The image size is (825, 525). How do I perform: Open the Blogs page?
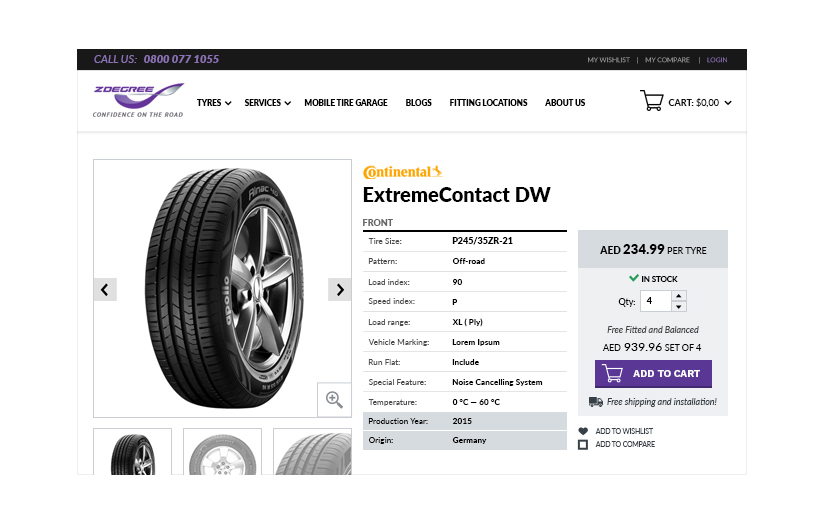click(x=418, y=103)
